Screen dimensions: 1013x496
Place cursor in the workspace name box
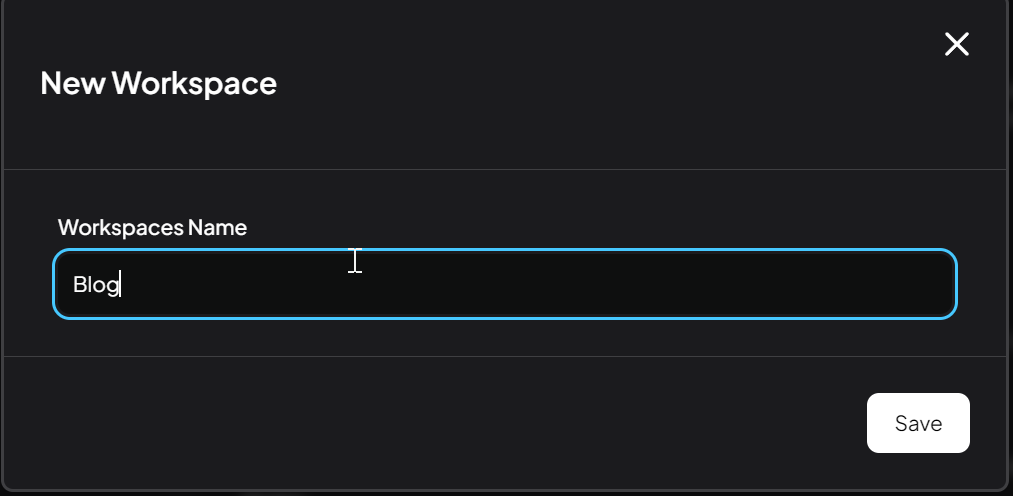505,284
